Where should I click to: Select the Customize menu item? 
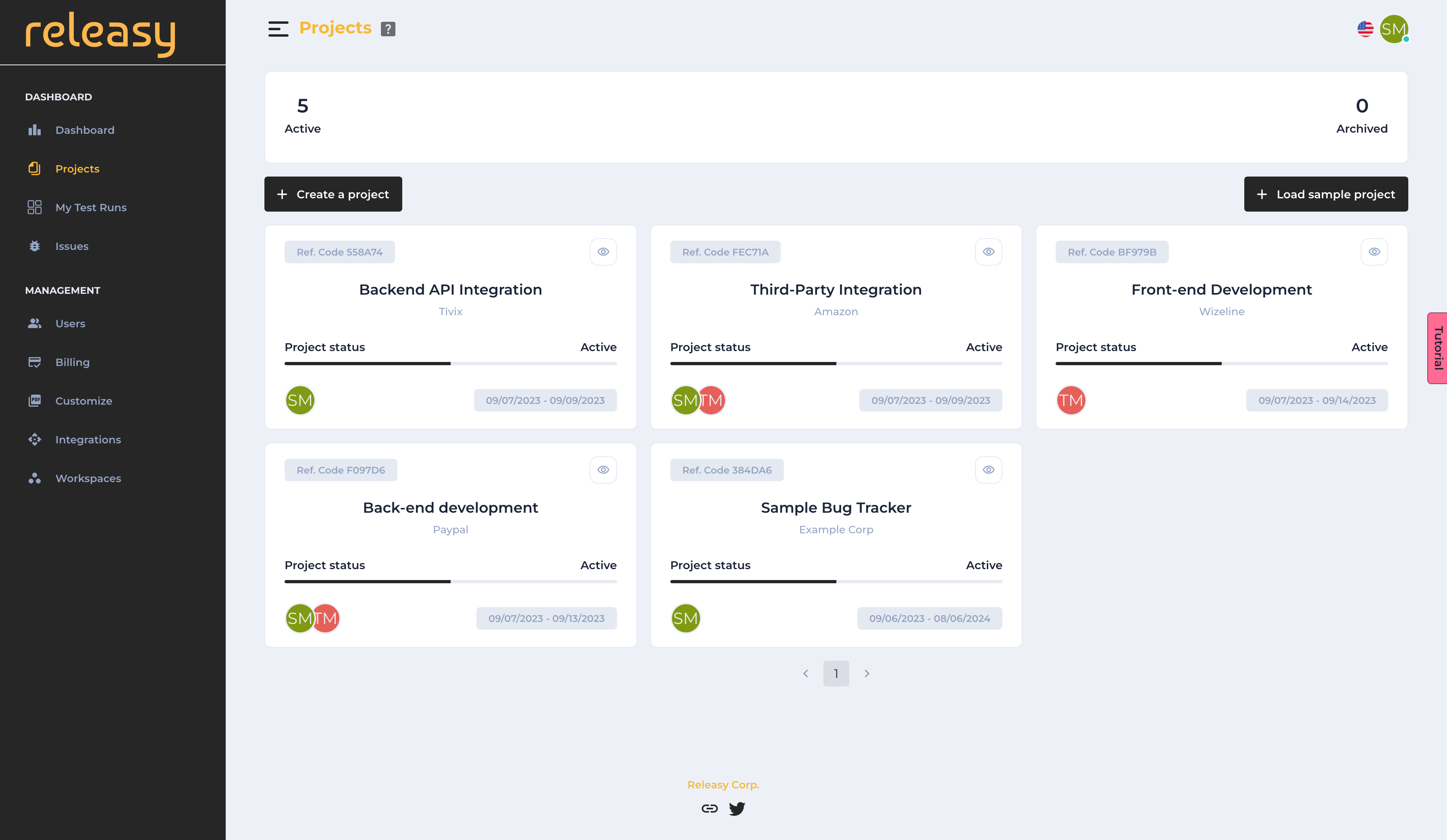(x=84, y=400)
